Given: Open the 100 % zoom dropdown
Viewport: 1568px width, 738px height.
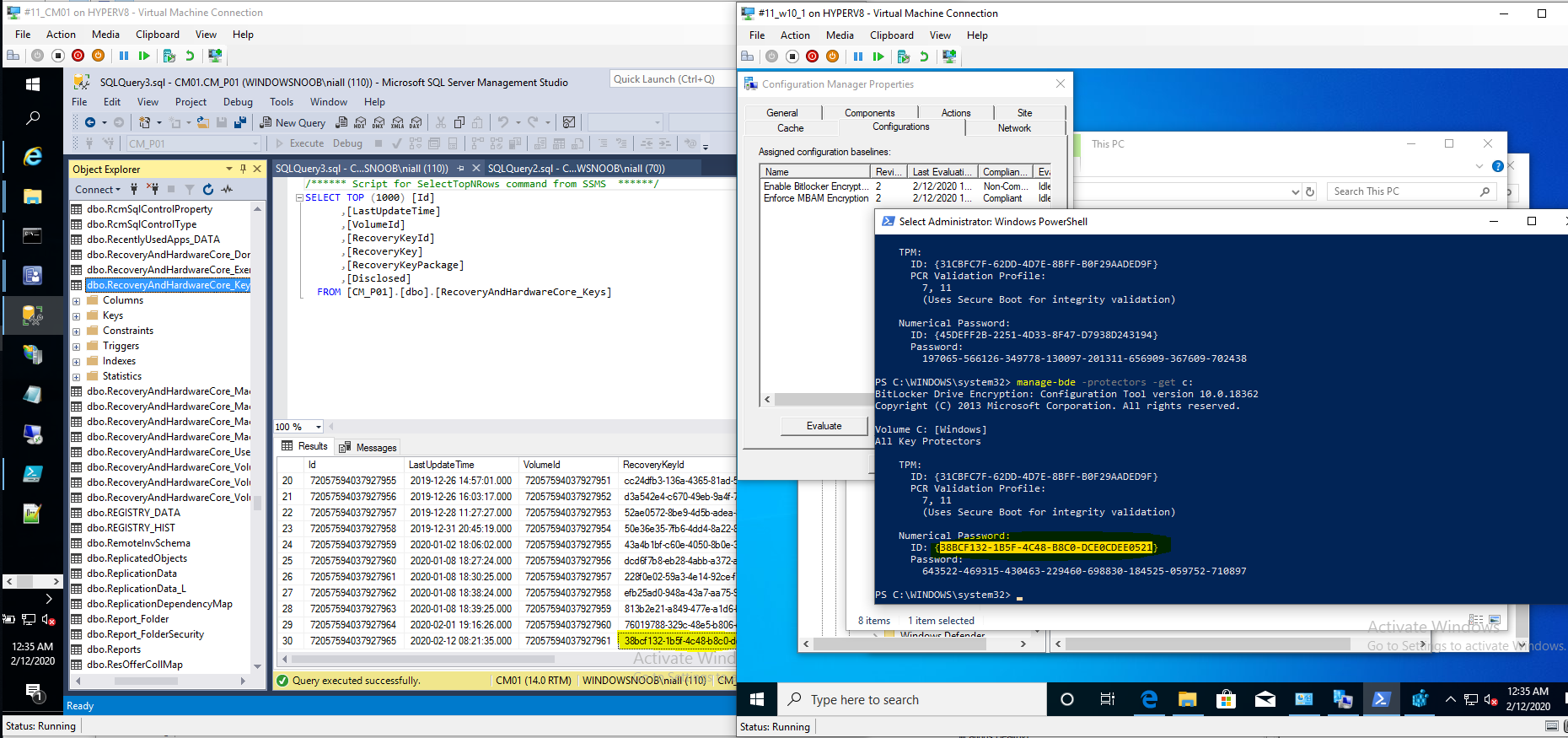Looking at the screenshot, I should point(318,427).
